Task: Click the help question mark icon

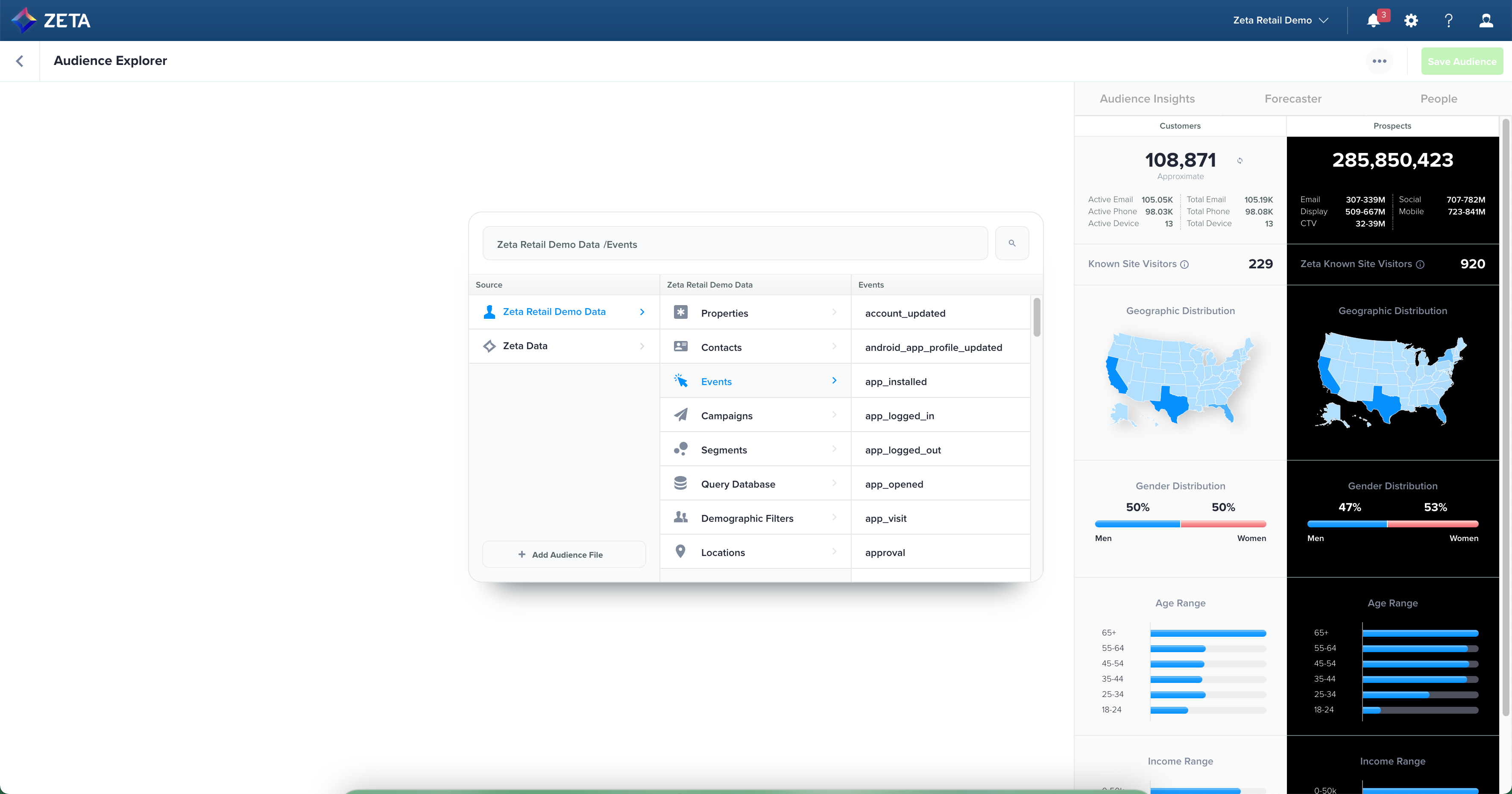Action: [1449, 21]
